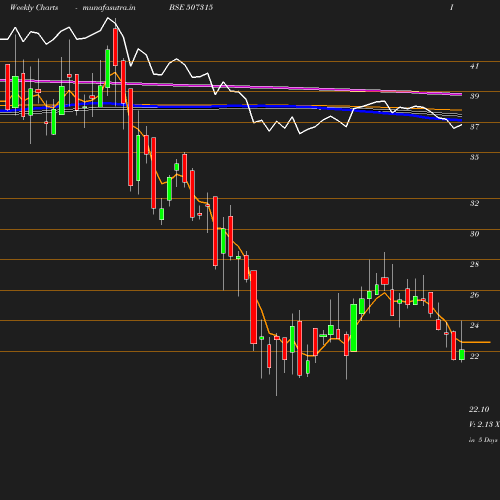
Task: Click the last price value 22.10
Action: (x=479, y=409)
